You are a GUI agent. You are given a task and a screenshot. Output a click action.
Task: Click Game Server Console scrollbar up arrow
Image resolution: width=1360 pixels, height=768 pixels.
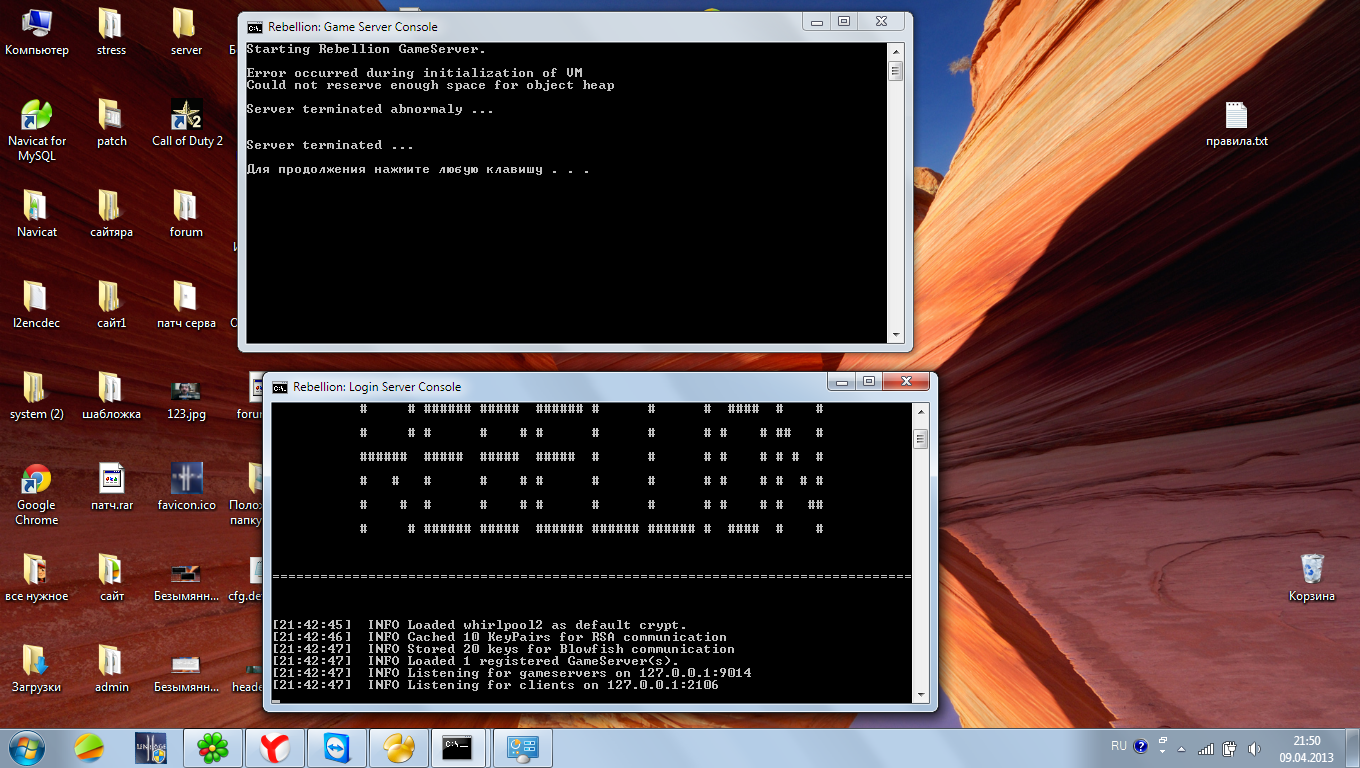coord(896,50)
